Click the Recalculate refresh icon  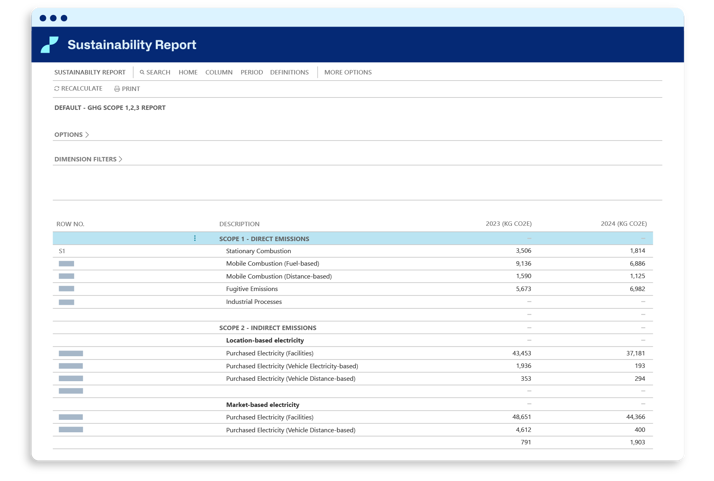point(57,89)
